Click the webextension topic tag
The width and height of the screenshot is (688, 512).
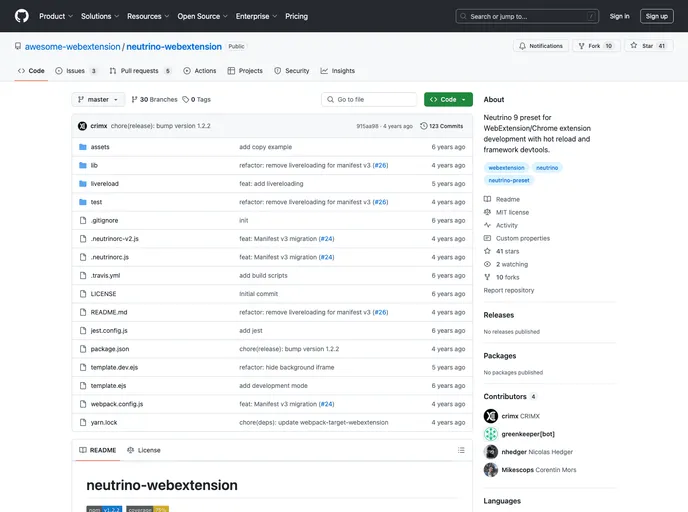[506, 168]
